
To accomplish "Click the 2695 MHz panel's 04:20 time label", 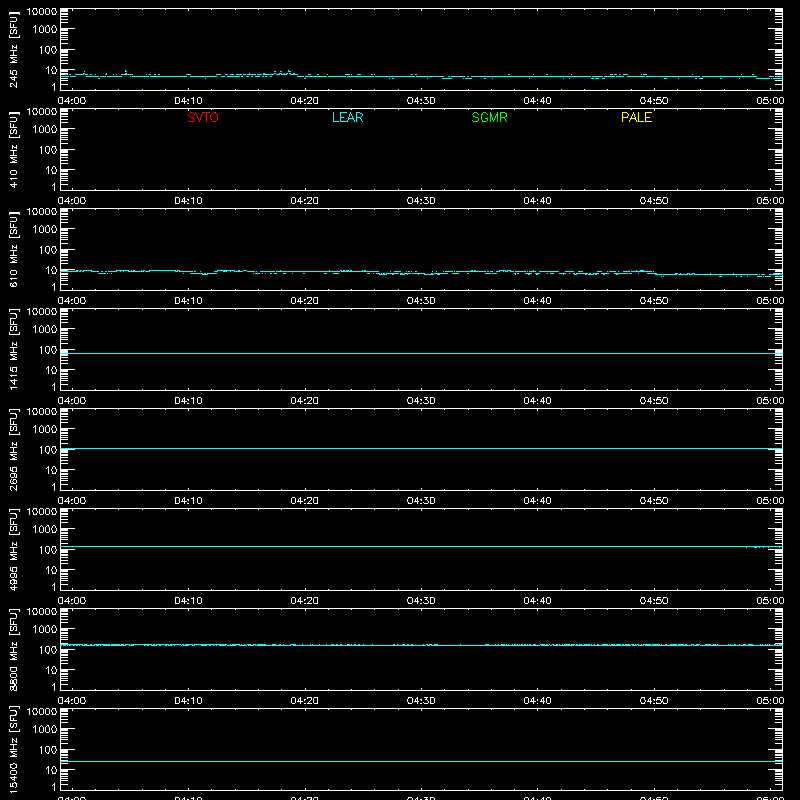I will coord(305,501).
